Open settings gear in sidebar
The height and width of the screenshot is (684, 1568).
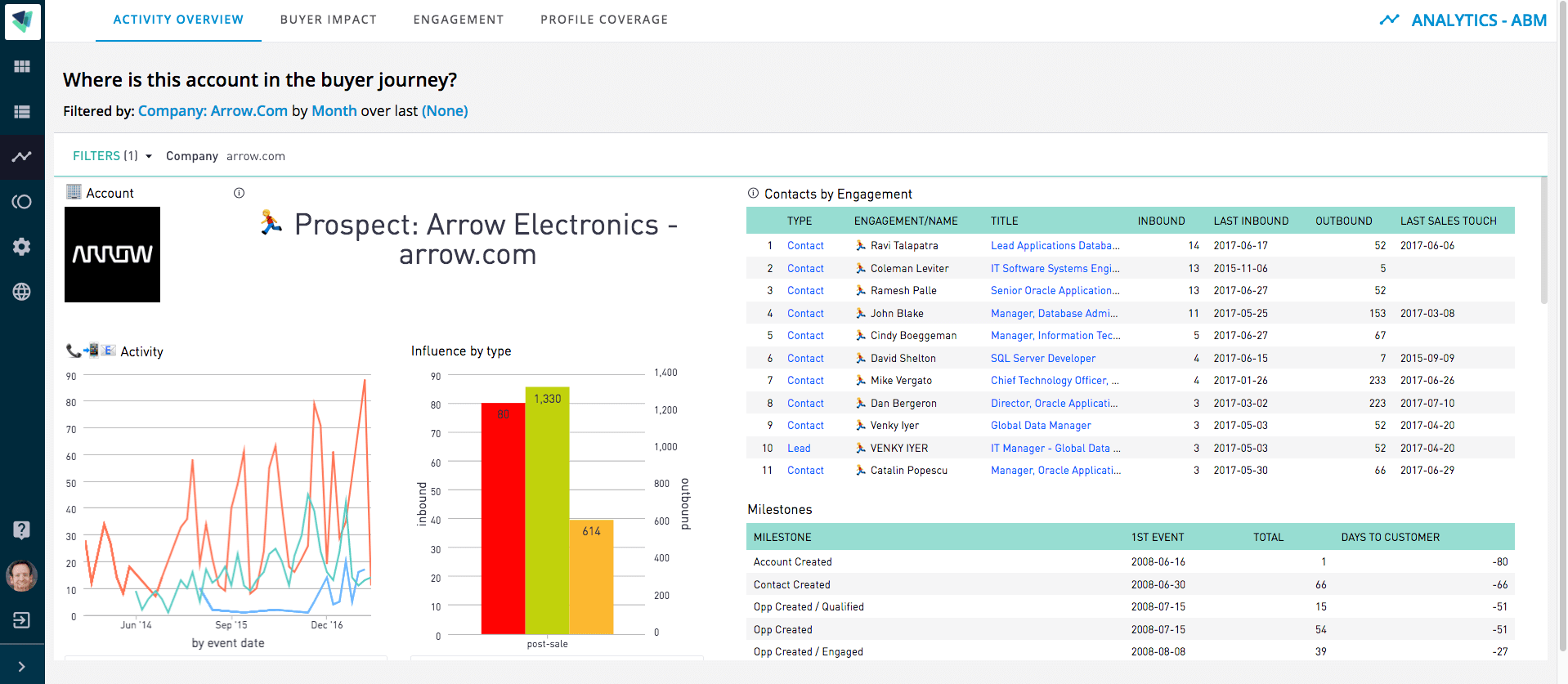coord(22,247)
